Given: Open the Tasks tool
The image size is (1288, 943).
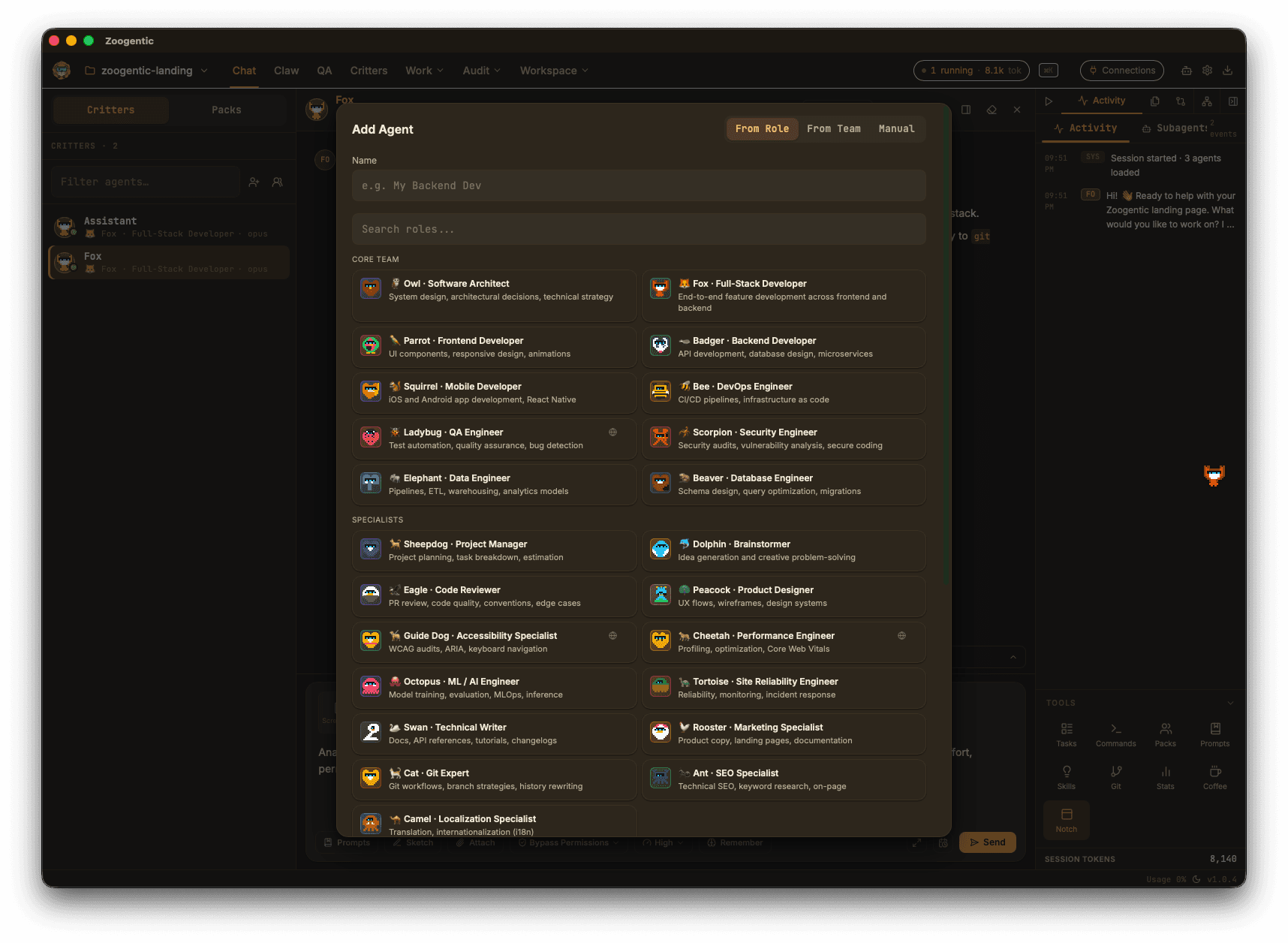Looking at the screenshot, I should point(1067,734).
